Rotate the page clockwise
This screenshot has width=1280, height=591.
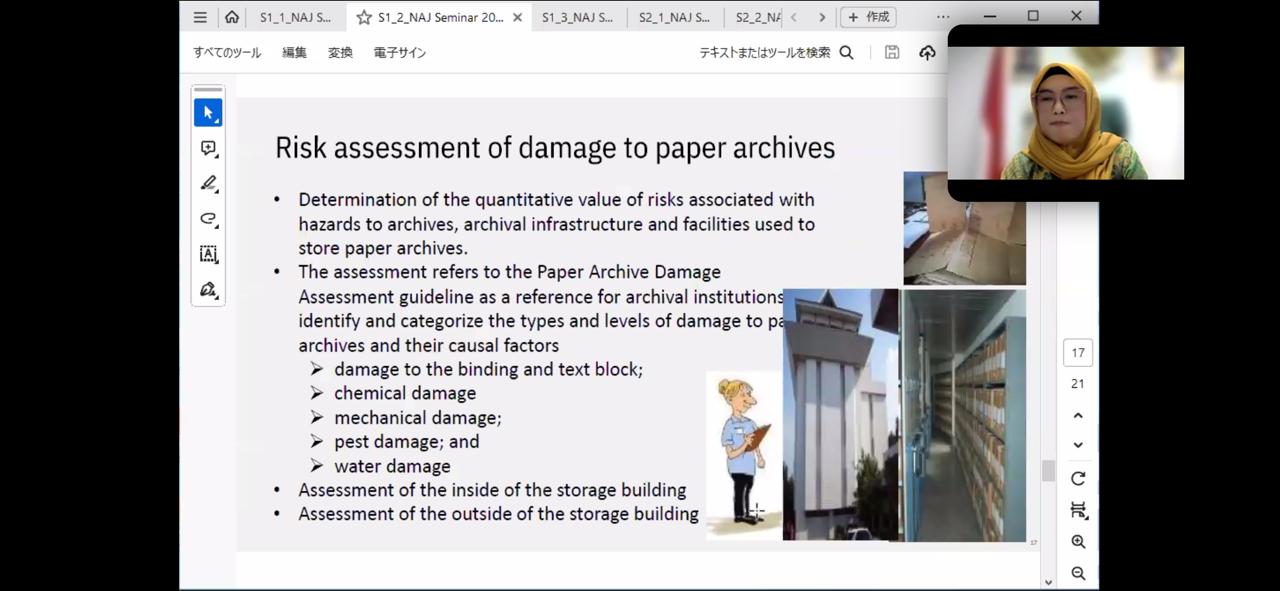(x=1078, y=478)
